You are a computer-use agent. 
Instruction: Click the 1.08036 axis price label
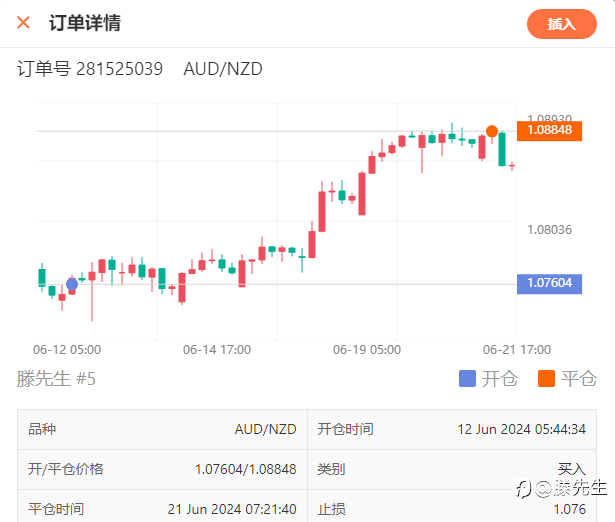[x=549, y=229]
